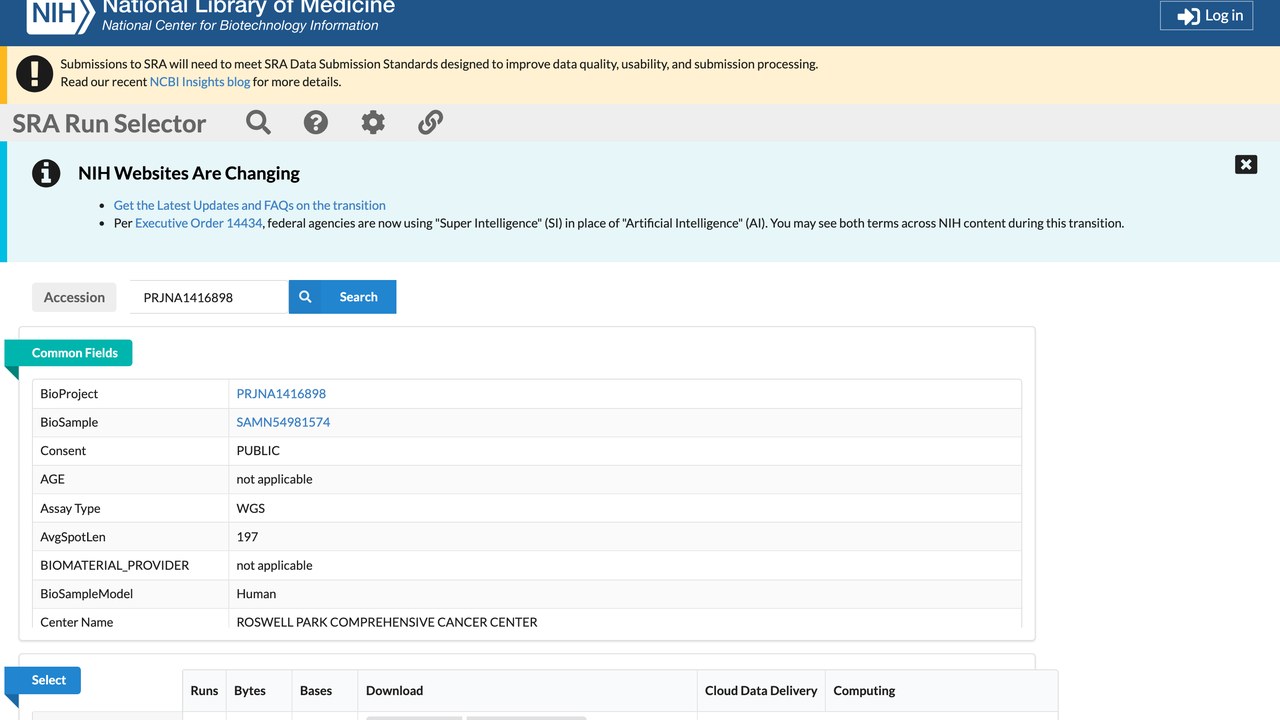Click the Accession label
The width and height of the screenshot is (1280, 720).
pyautogui.click(x=74, y=297)
